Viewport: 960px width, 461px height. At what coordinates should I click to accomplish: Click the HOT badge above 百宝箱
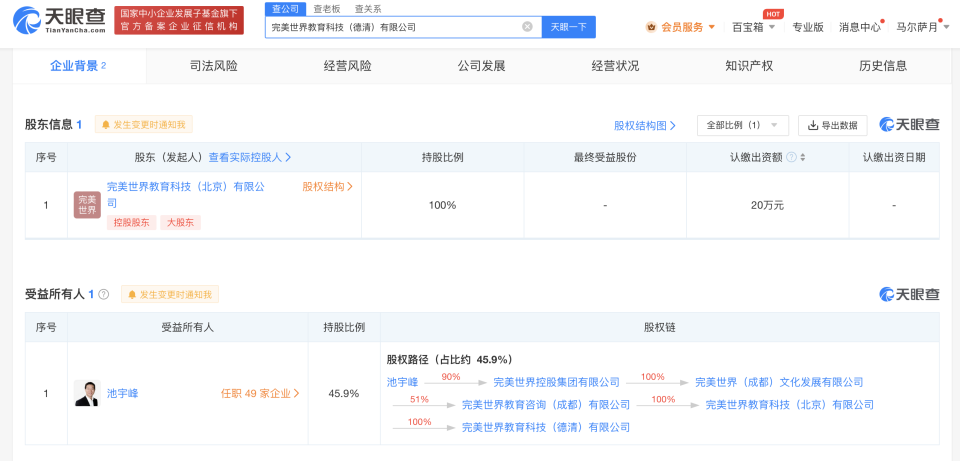pyautogui.click(x=774, y=13)
